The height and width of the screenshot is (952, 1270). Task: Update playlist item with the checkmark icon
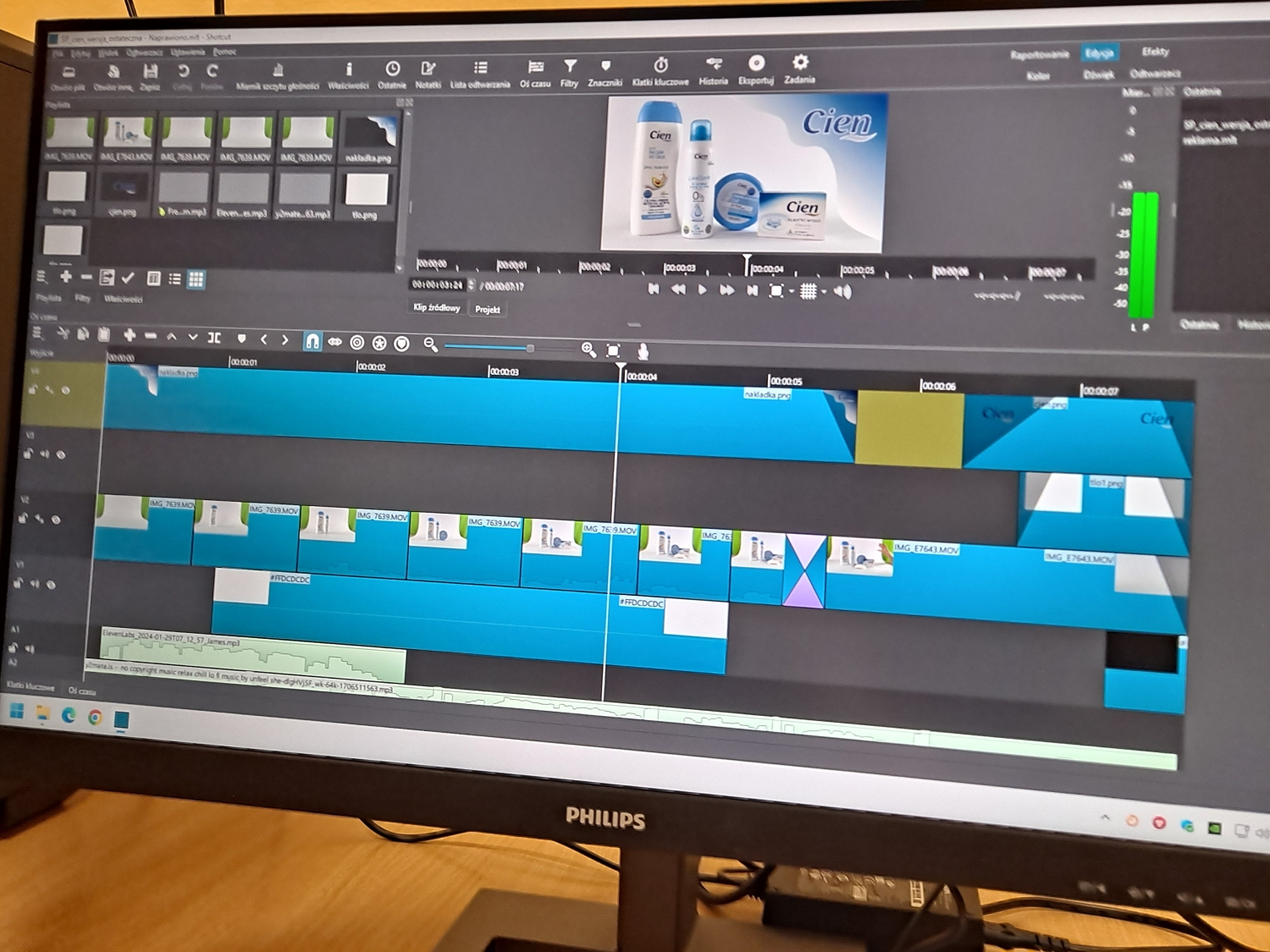(x=128, y=278)
